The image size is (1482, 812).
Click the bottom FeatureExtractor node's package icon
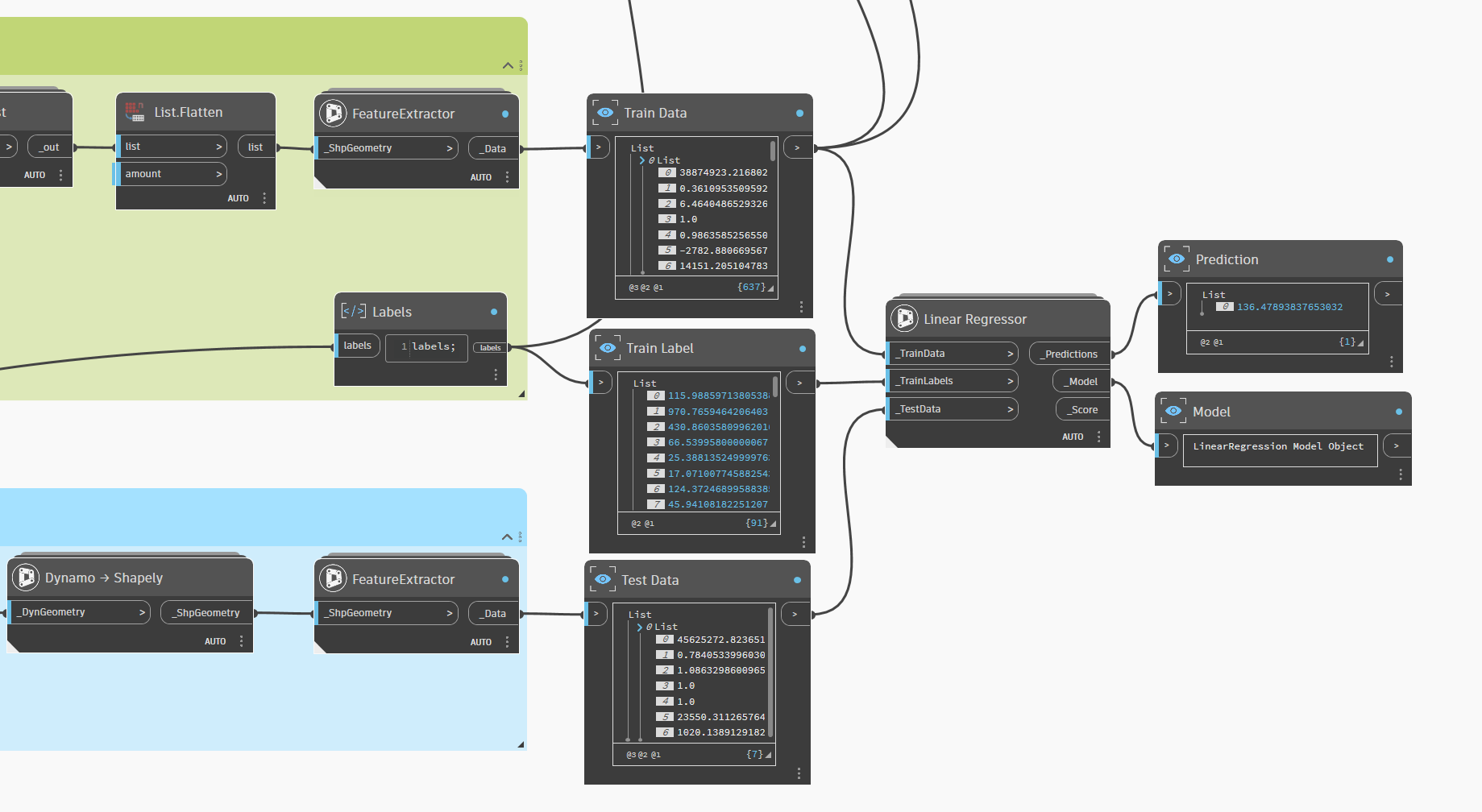coord(333,579)
